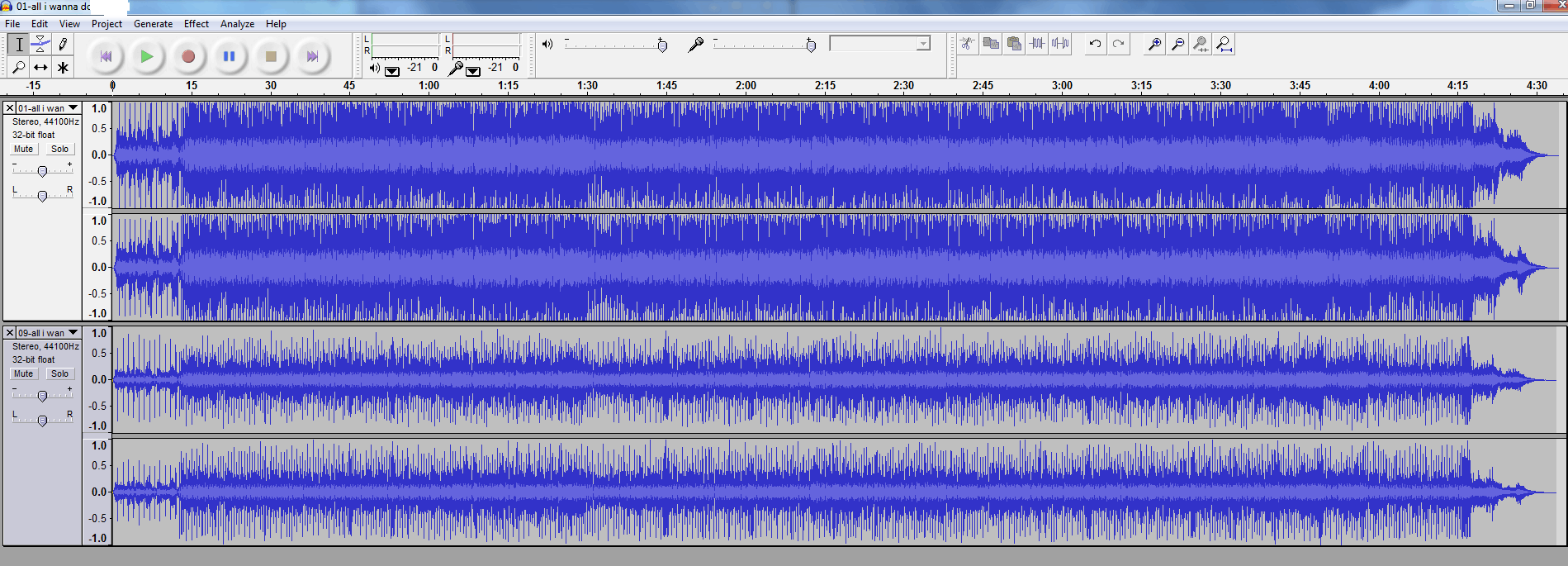Click the Paste toolbar icon
The image size is (1568, 566).
[x=1014, y=44]
